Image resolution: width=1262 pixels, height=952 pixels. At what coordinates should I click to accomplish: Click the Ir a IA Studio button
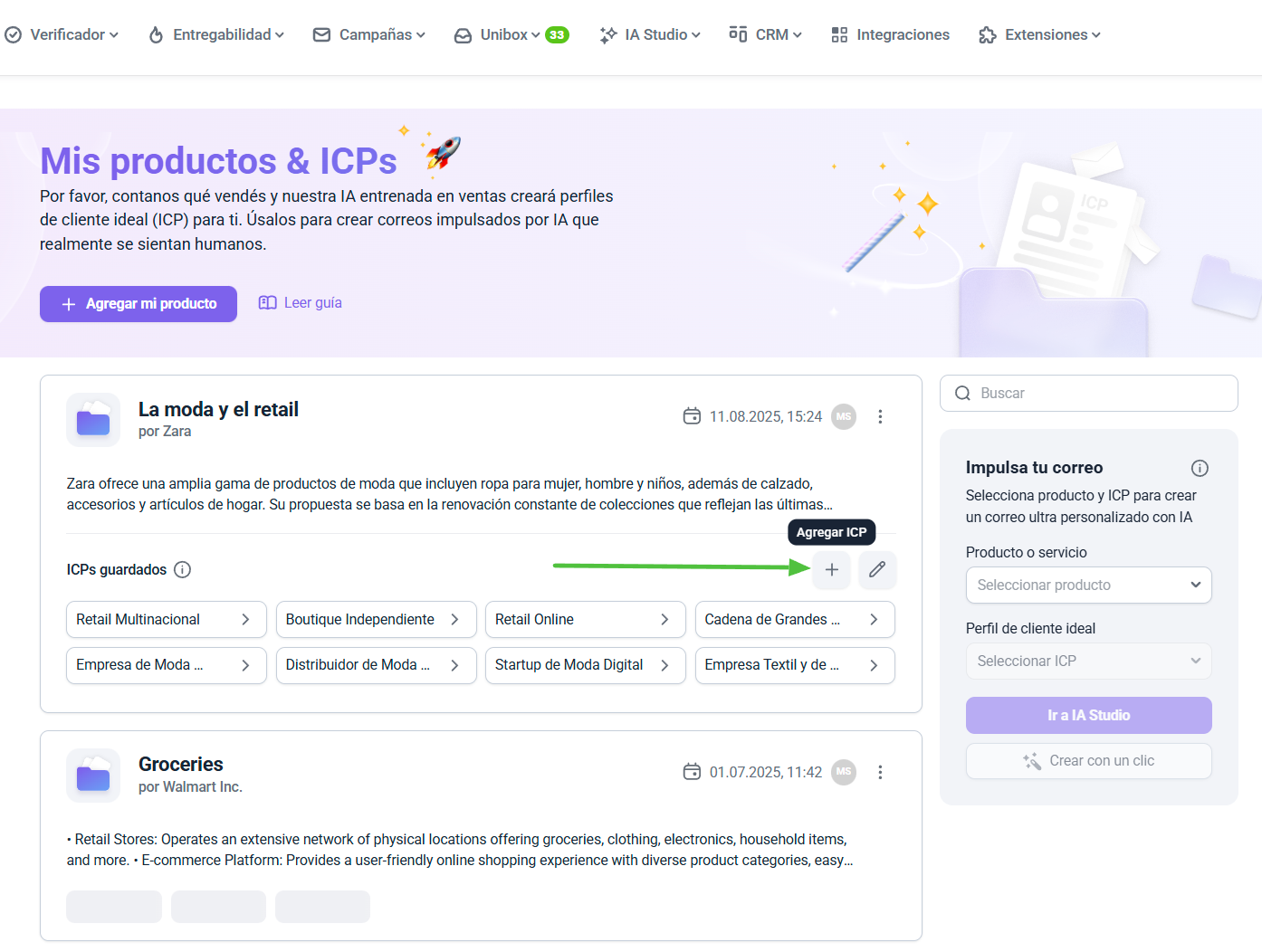(1089, 716)
